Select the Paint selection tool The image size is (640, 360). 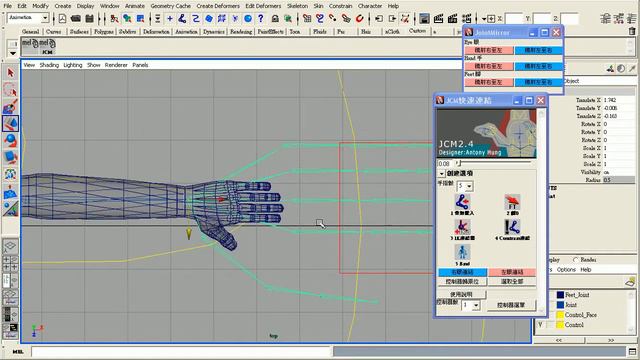point(10,107)
